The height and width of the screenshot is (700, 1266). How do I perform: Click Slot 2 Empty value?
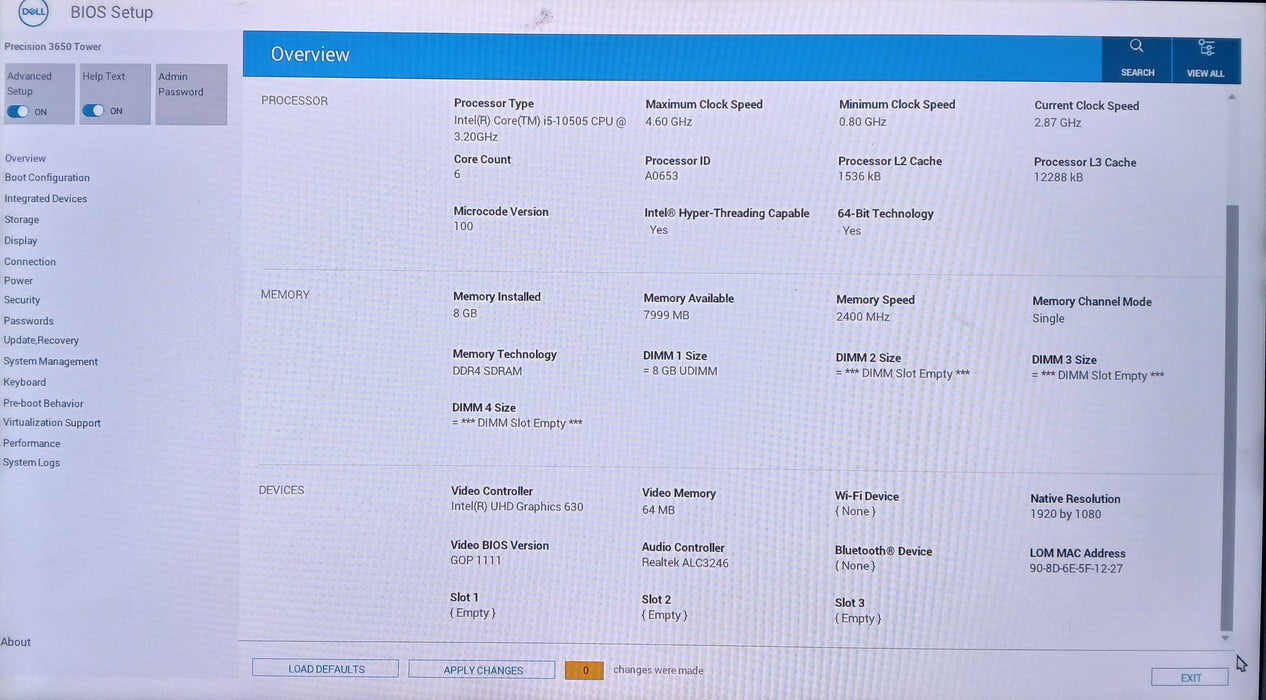(665, 616)
